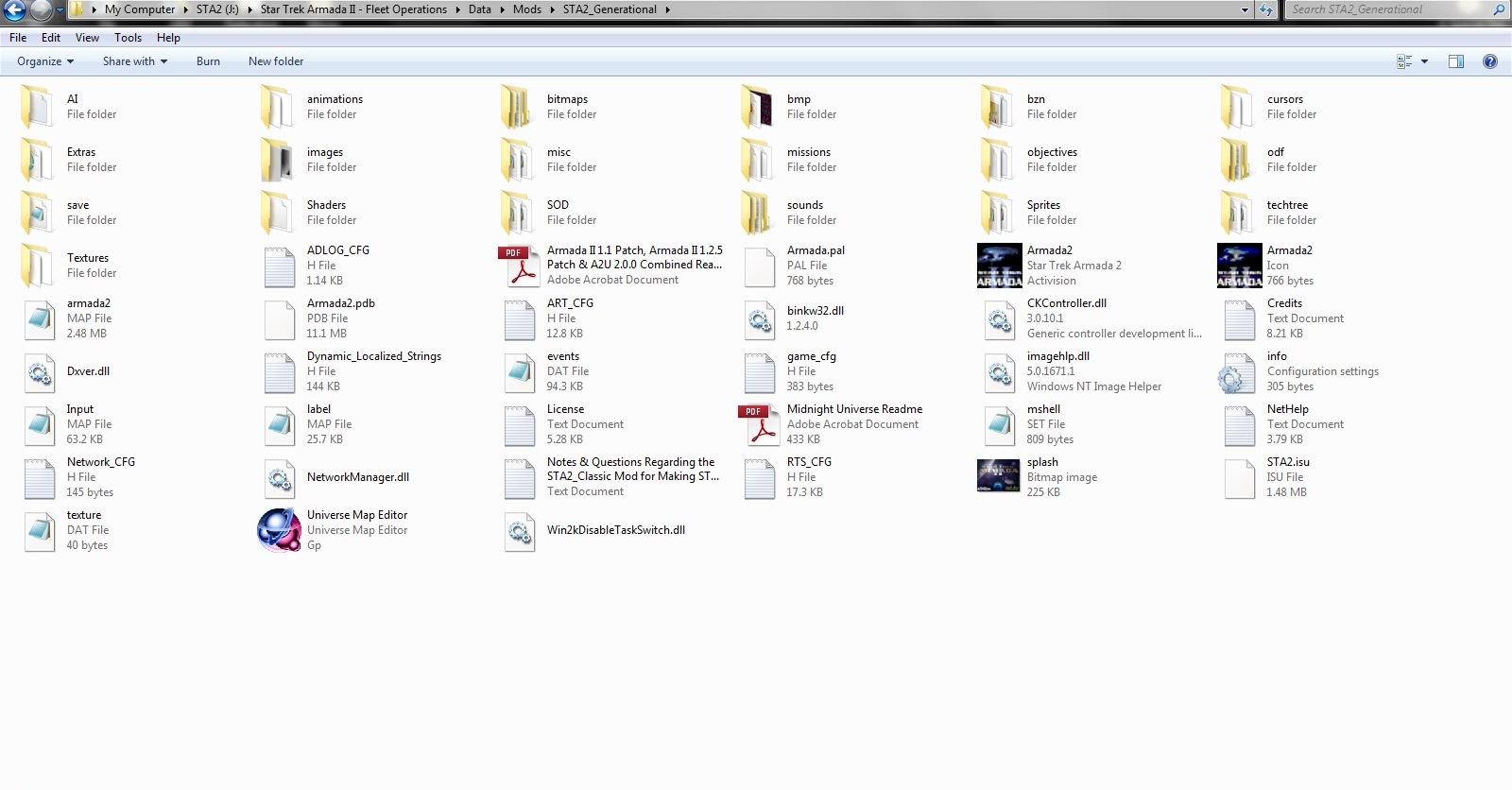Screen dimensions: 1512x790
Task: Open the Share with dropdown
Action: (135, 61)
